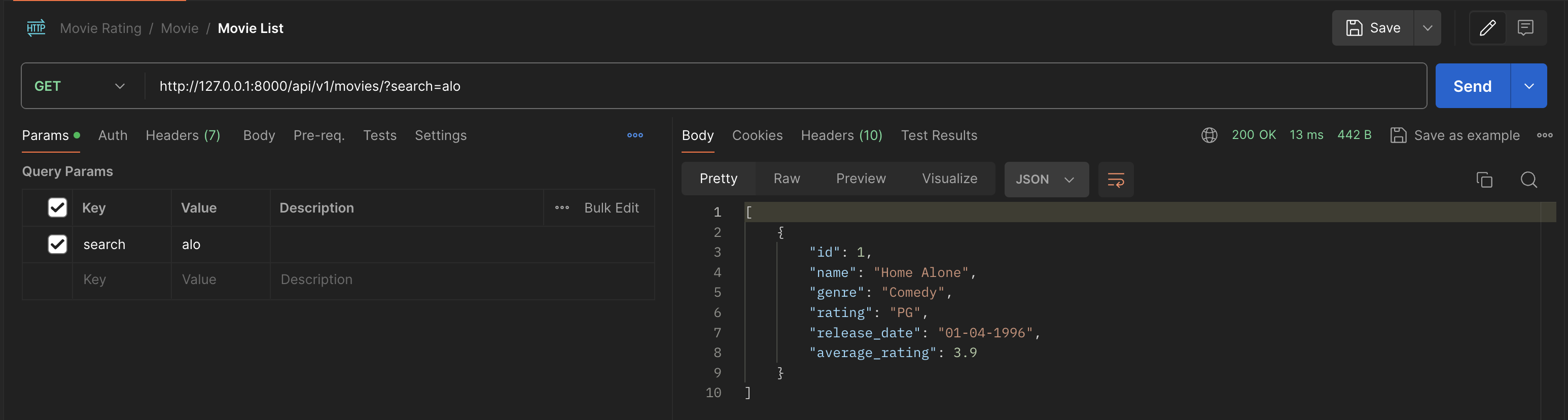
Task: Open request tabs three-dot overflow menu
Action: pyautogui.click(x=635, y=135)
